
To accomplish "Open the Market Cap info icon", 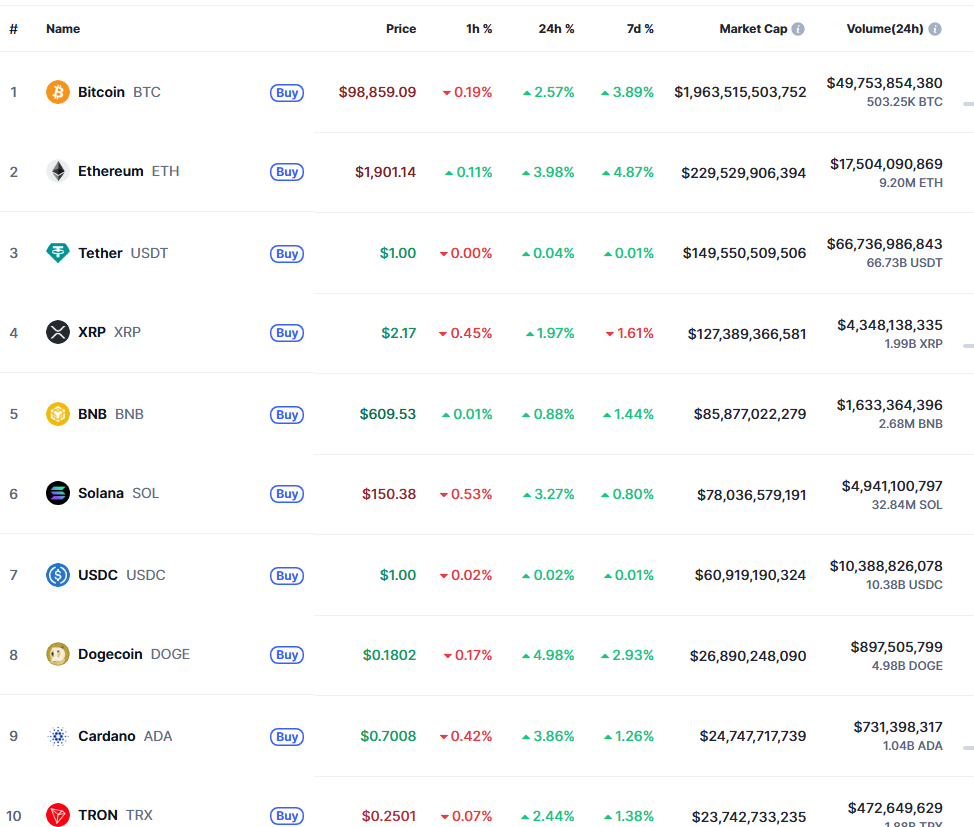I will pos(798,29).
